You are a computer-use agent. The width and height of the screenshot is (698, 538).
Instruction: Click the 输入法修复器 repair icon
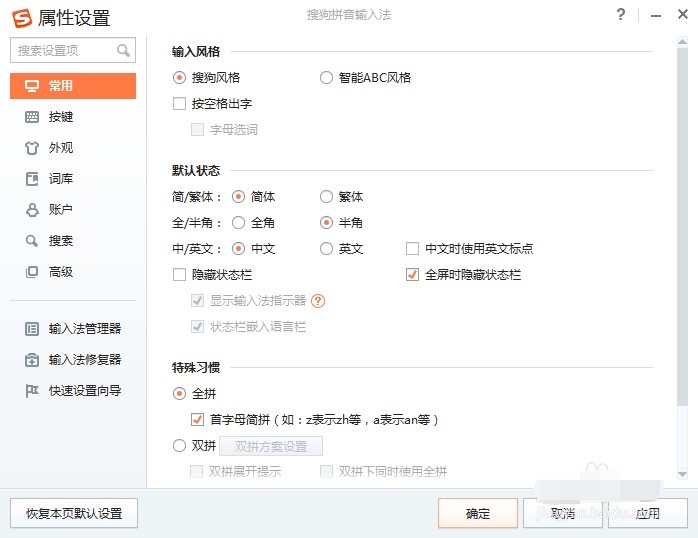31,360
